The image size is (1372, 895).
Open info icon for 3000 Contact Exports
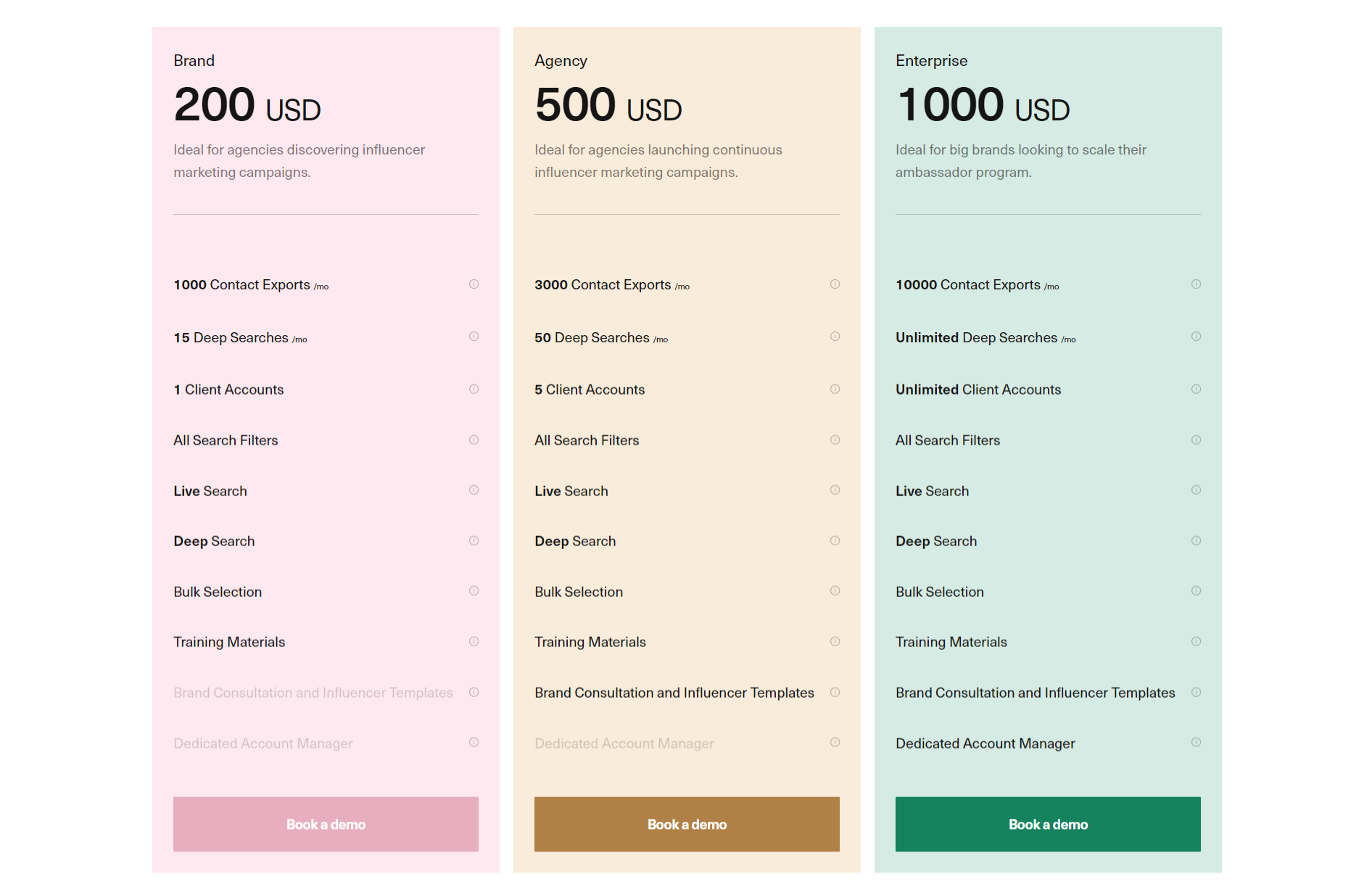tap(835, 284)
